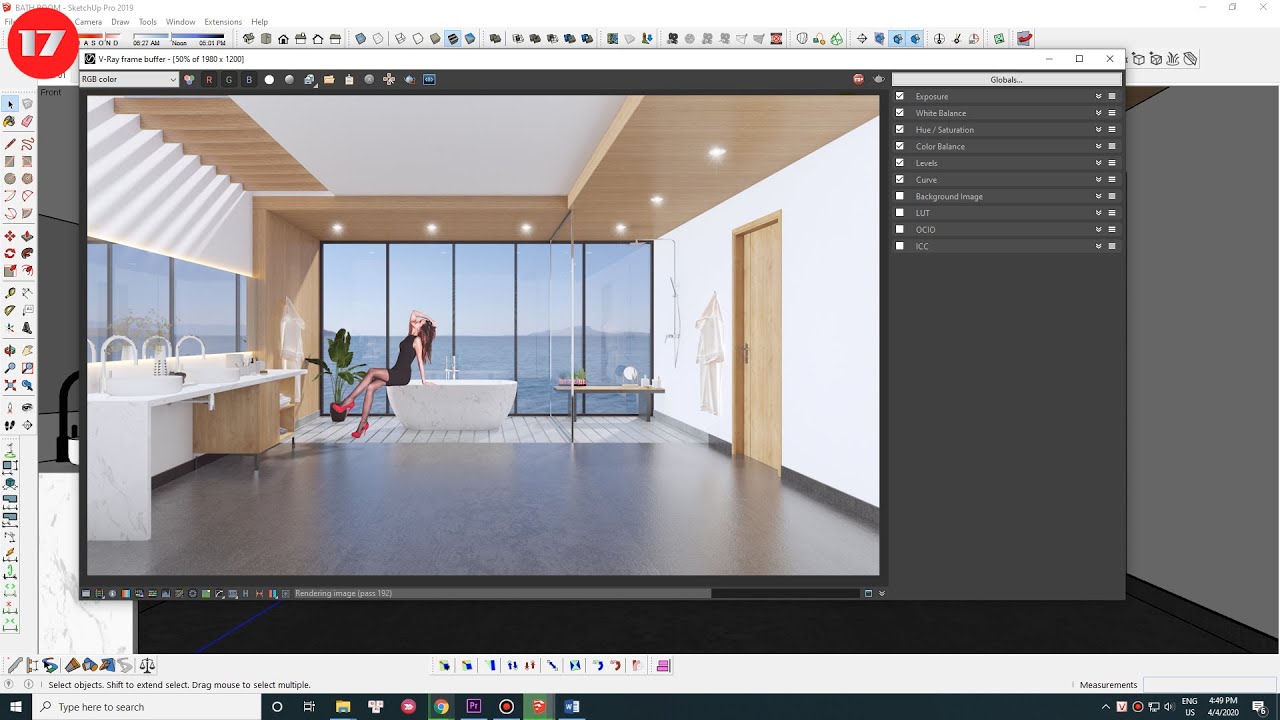Start render with teapot icon in frame buffer
1280x720 pixels.
point(879,79)
